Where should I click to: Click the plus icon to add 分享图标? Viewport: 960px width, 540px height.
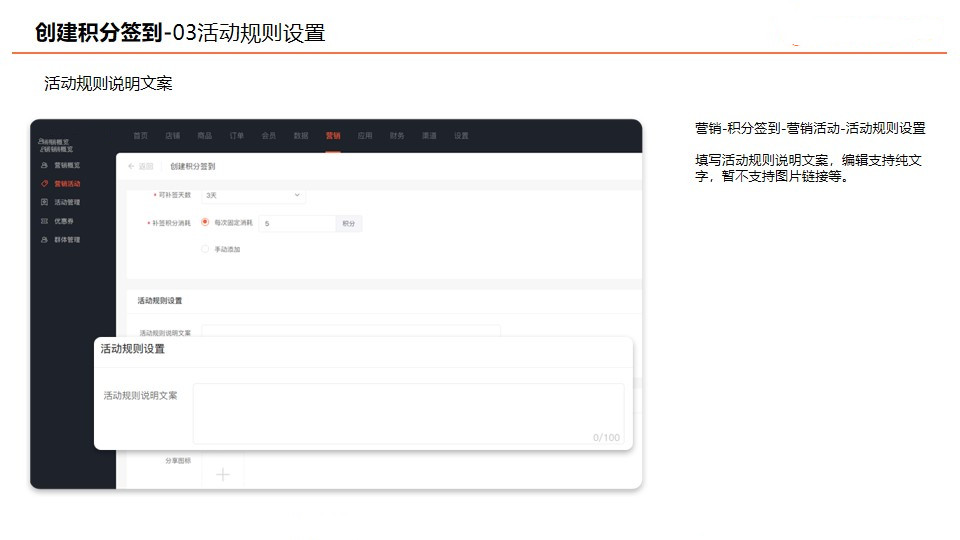point(223,474)
